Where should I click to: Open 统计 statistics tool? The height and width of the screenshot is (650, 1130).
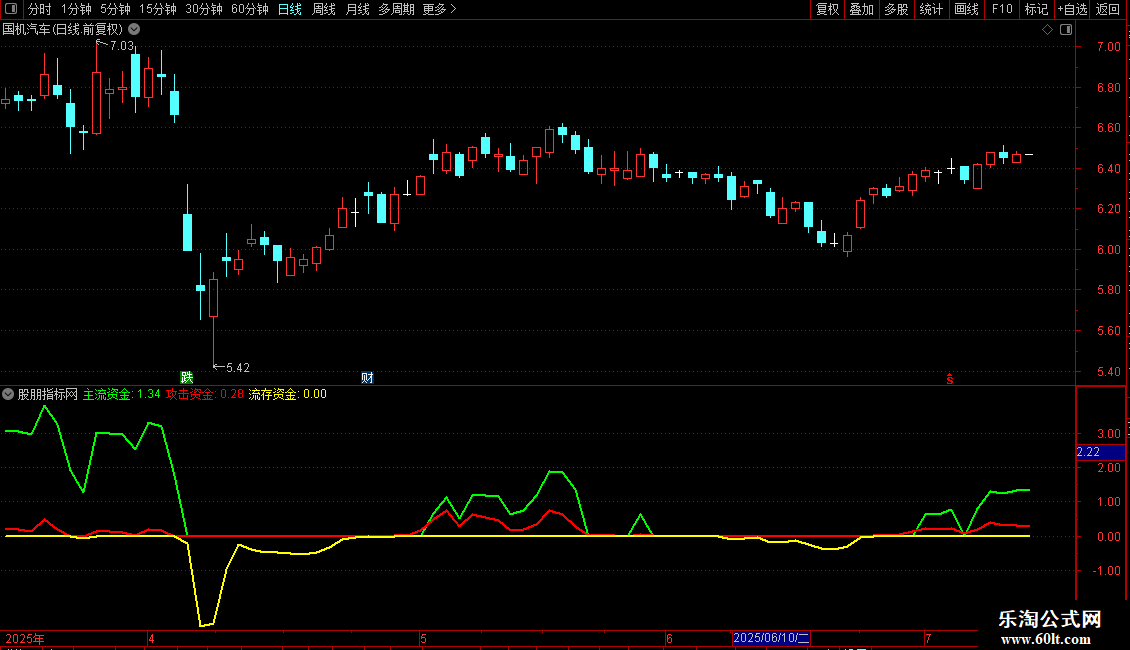point(930,9)
